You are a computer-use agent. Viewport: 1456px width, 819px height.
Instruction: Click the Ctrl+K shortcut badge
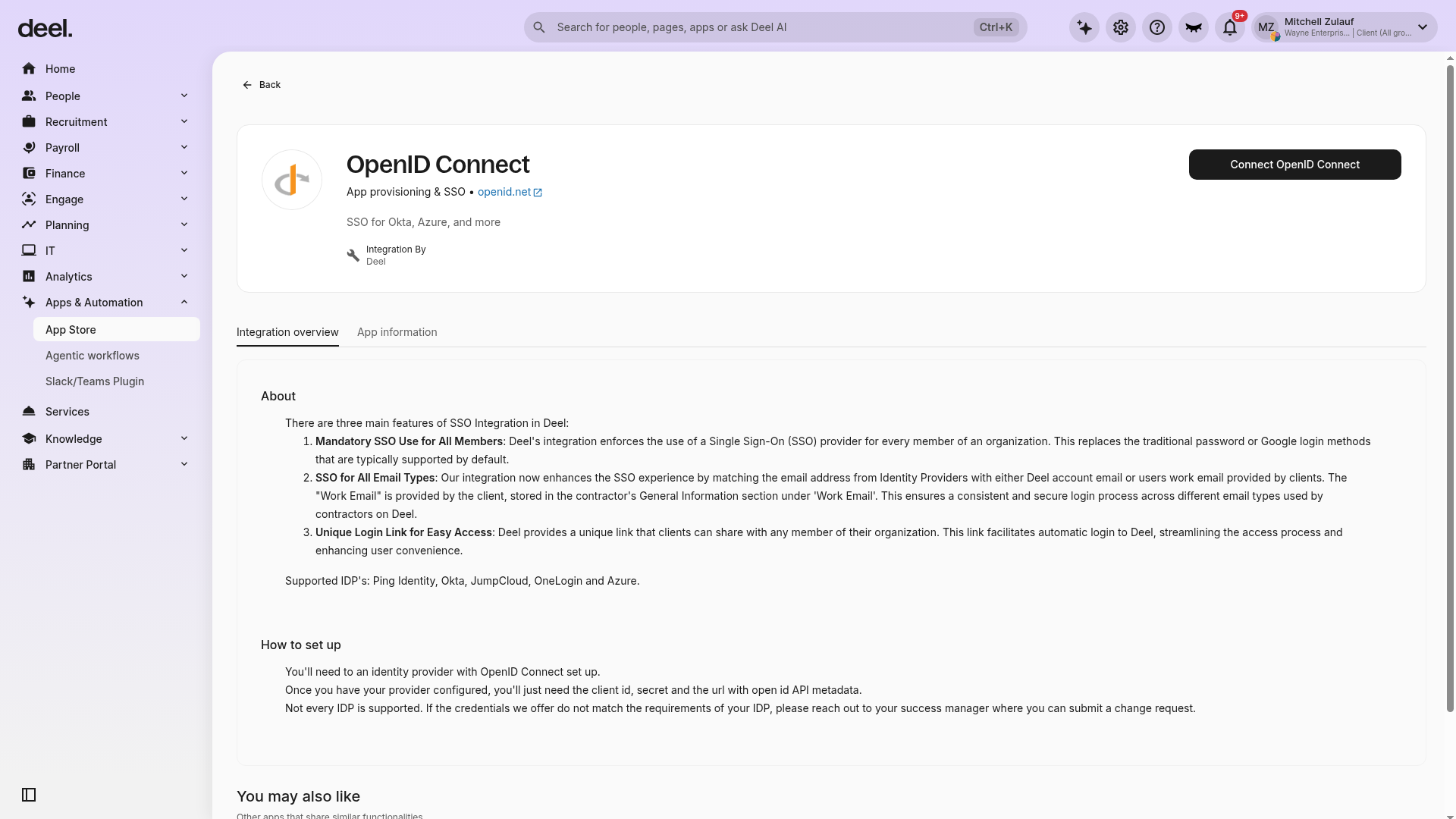click(996, 27)
